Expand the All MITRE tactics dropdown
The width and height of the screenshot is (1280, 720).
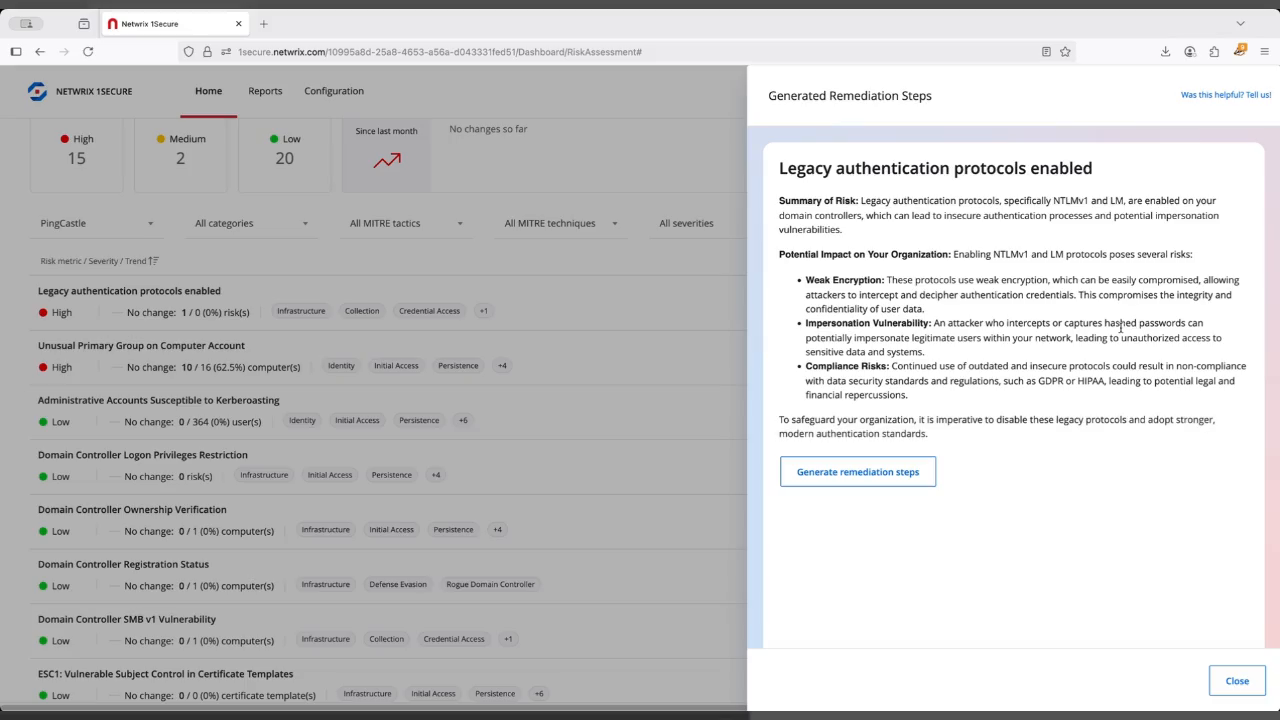(x=406, y=223)
